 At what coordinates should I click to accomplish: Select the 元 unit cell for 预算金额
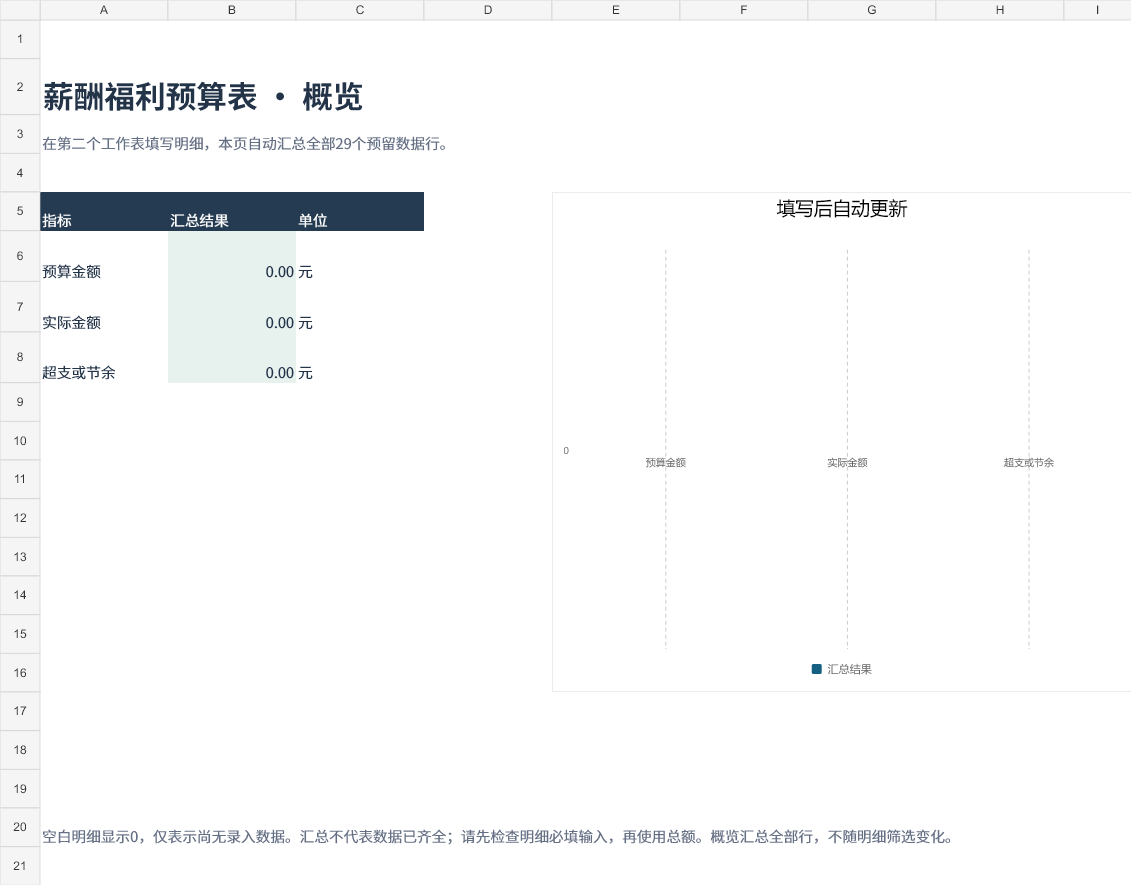(360, 256)
